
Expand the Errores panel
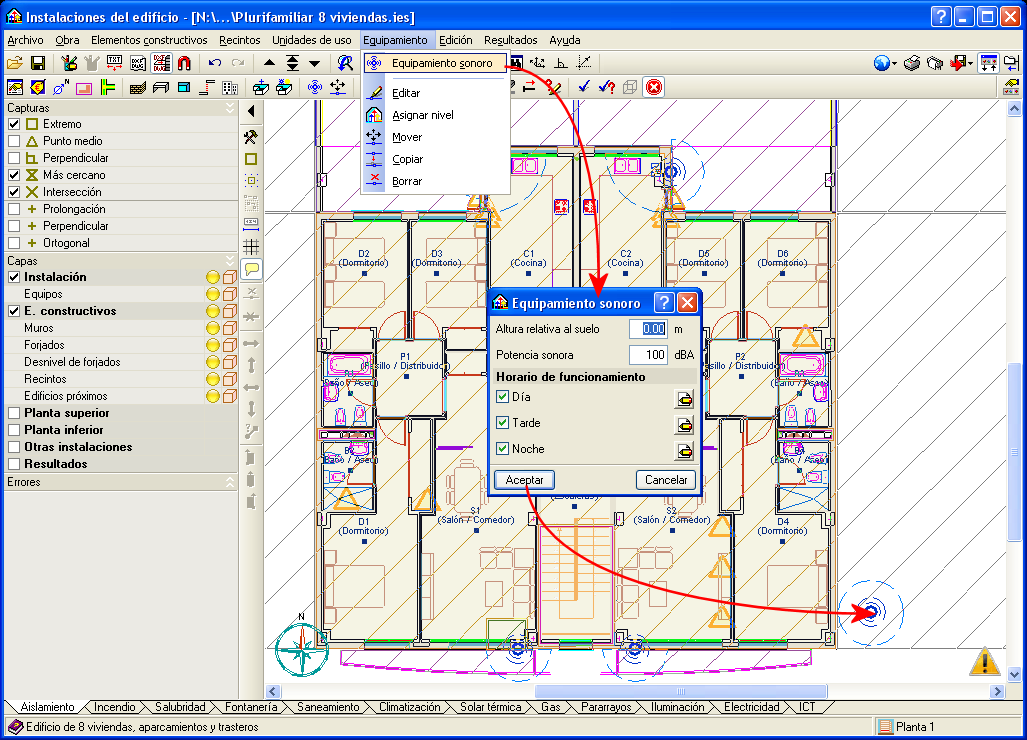pos(230,482)
